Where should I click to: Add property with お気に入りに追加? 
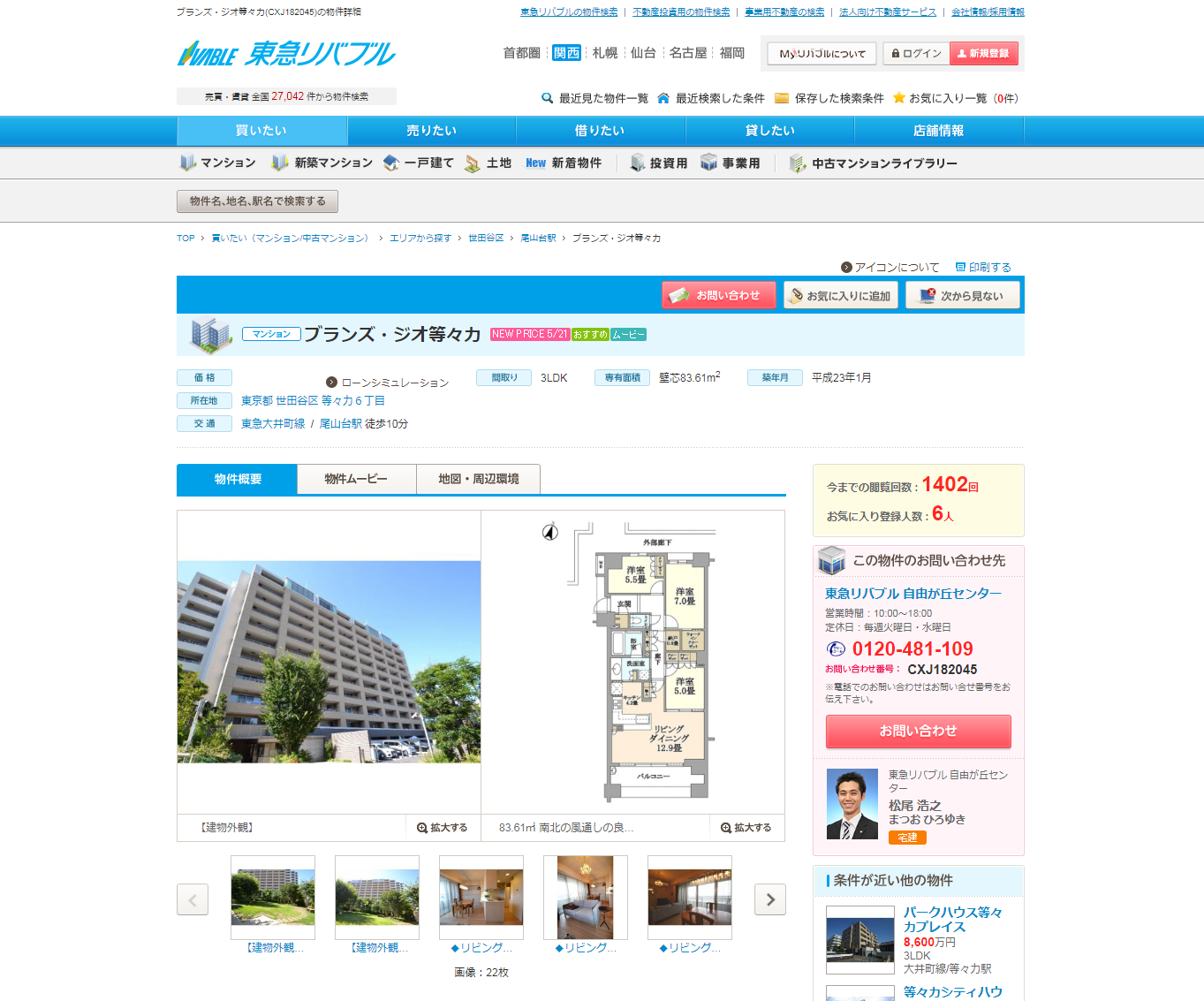coord(841,295)
